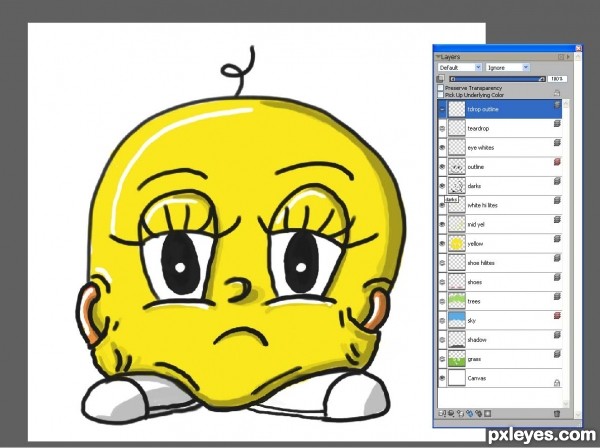Collapse the Layers panel triangle
The width and height of the screenshot is (600, 448).
click(438, 57)
